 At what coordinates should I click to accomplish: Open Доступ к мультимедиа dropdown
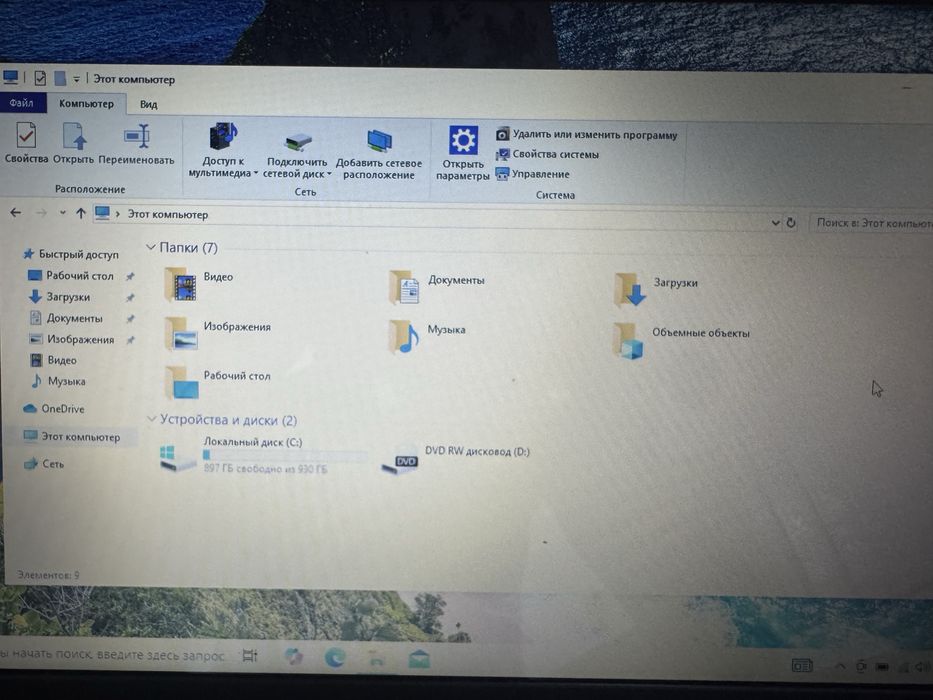pos(223,149)
